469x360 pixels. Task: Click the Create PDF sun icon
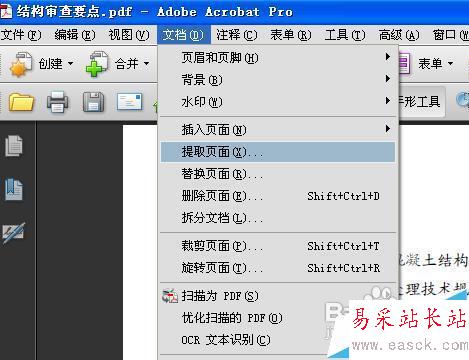21,64
